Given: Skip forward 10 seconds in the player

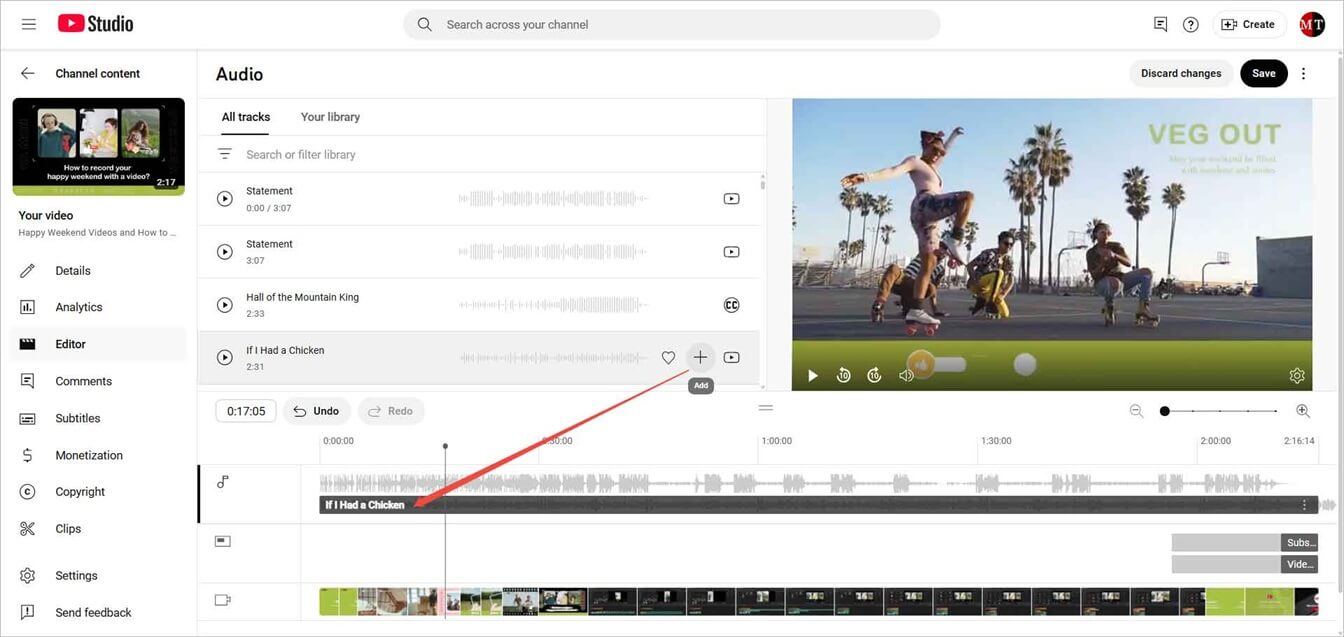Looking at the screenshot, I should 874,375.
